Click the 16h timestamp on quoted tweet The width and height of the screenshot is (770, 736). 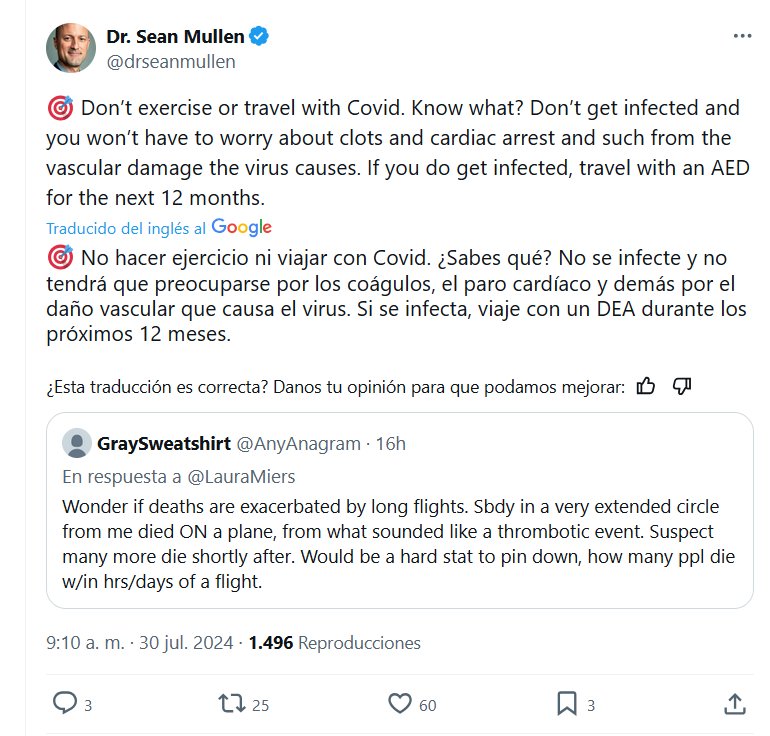[390, 443]
